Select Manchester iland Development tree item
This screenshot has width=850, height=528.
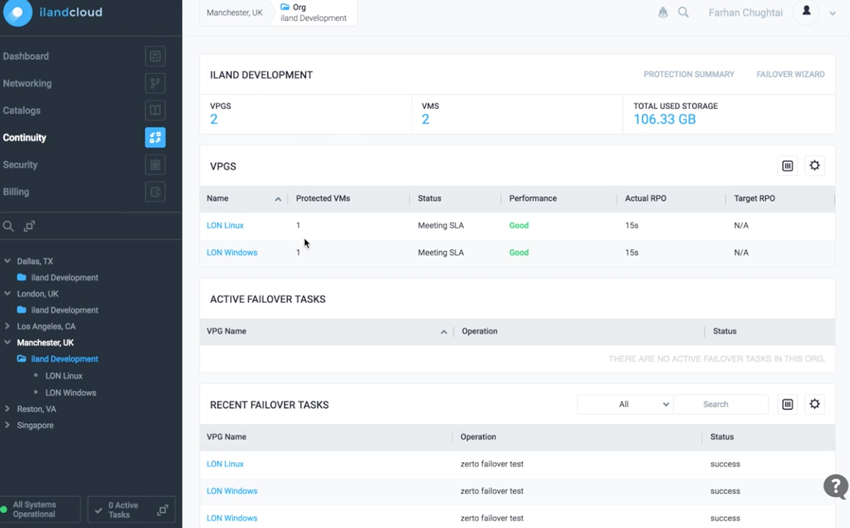(x=65, y=359)
